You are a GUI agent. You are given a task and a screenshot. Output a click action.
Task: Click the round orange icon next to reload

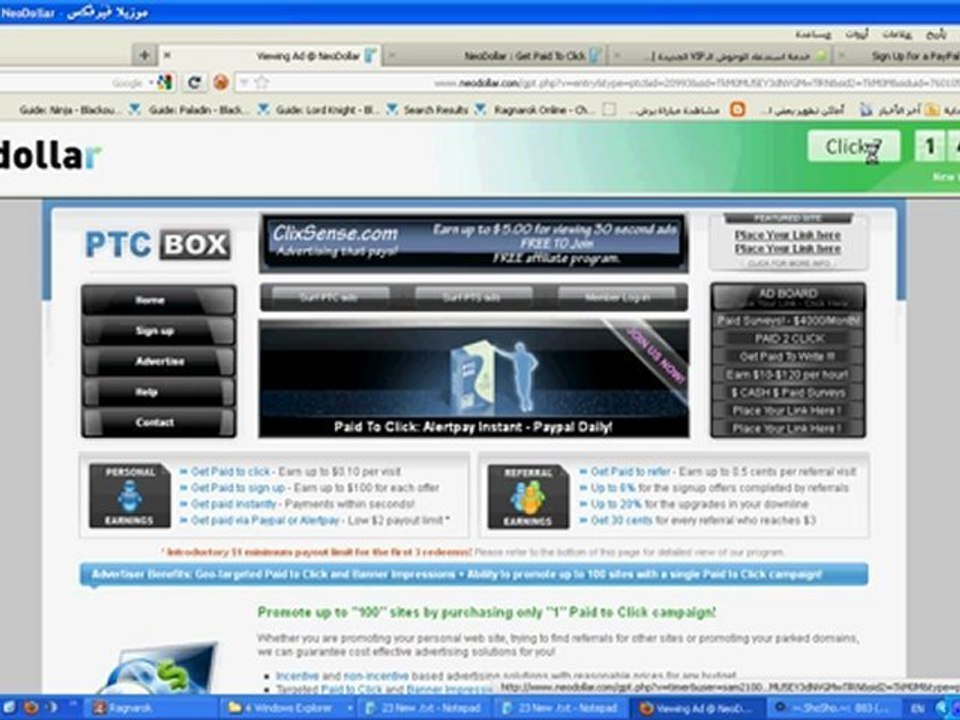click(x=220, y=82)
